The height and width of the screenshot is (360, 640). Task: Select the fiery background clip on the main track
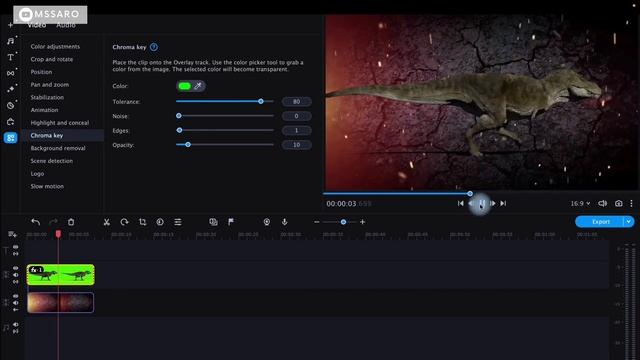click(x=60, y=302)
